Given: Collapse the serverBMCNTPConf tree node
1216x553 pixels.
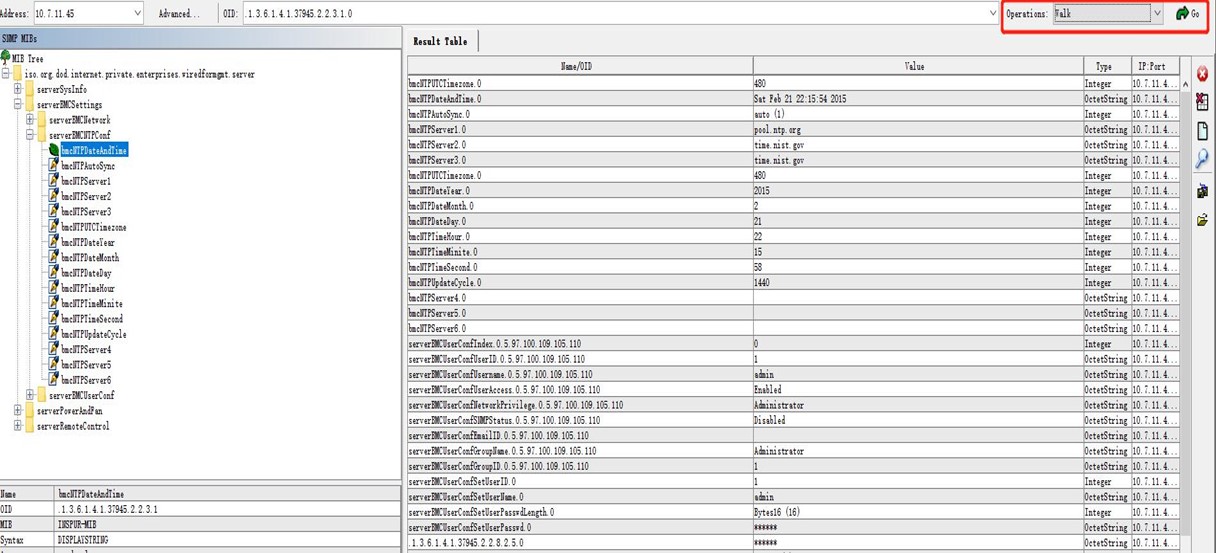Looking at the screenshot, I should 30,135.
